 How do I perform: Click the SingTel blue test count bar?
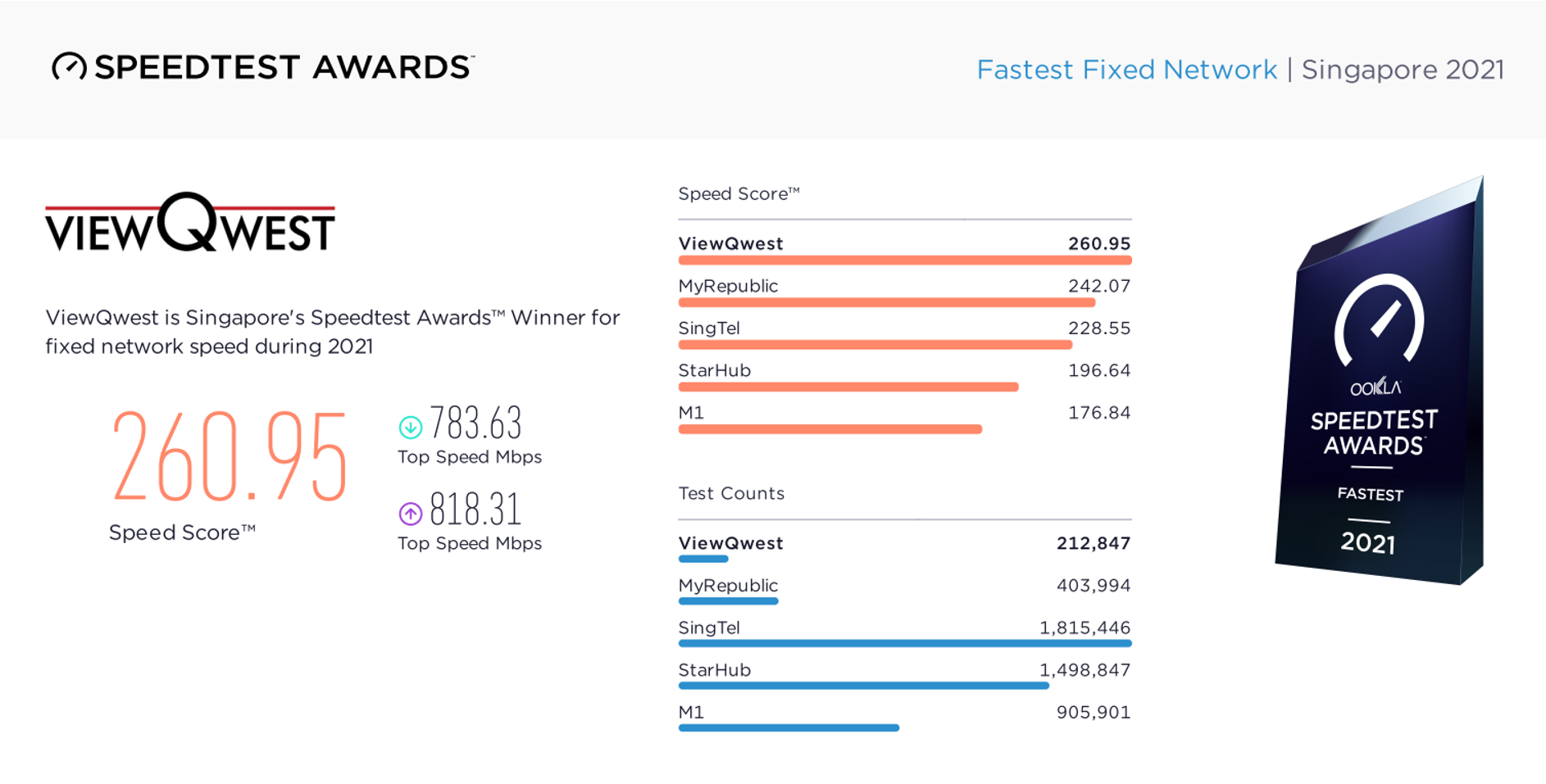pyautogui.click(x=904, y=644)
